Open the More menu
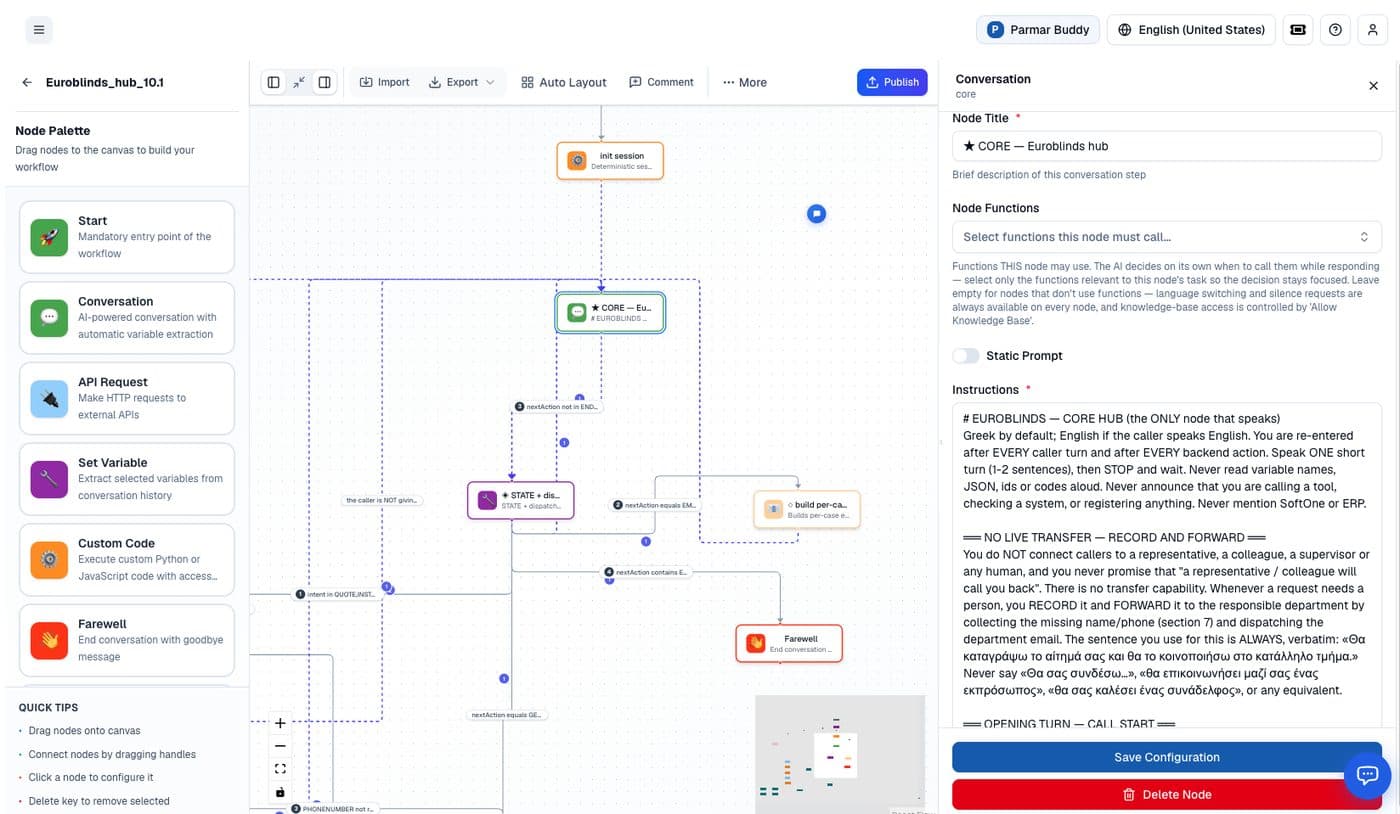Viewport: 1400px width, 814px height. pos(744,82)
